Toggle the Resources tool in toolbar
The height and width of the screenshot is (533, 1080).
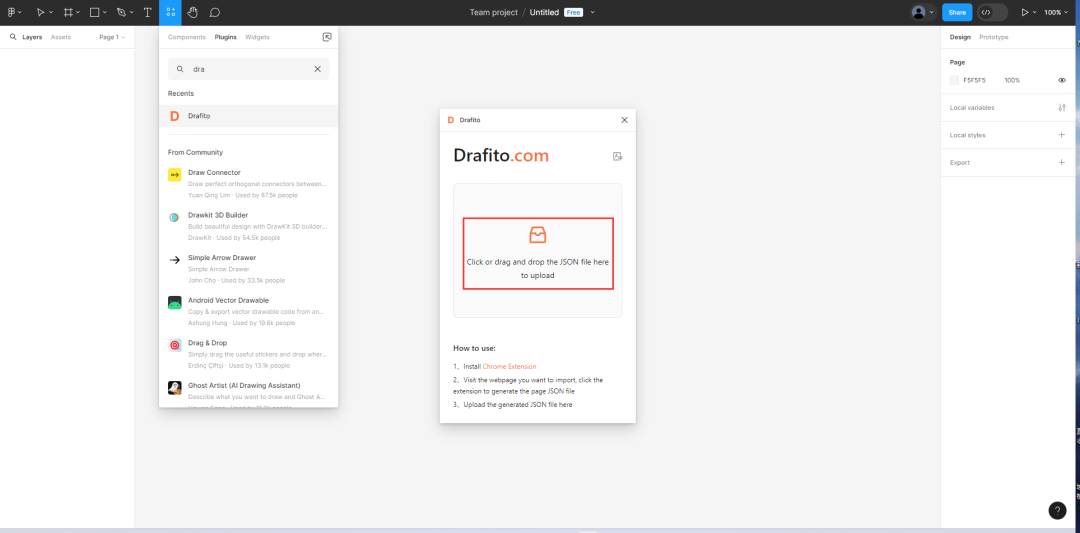[171, 12]
